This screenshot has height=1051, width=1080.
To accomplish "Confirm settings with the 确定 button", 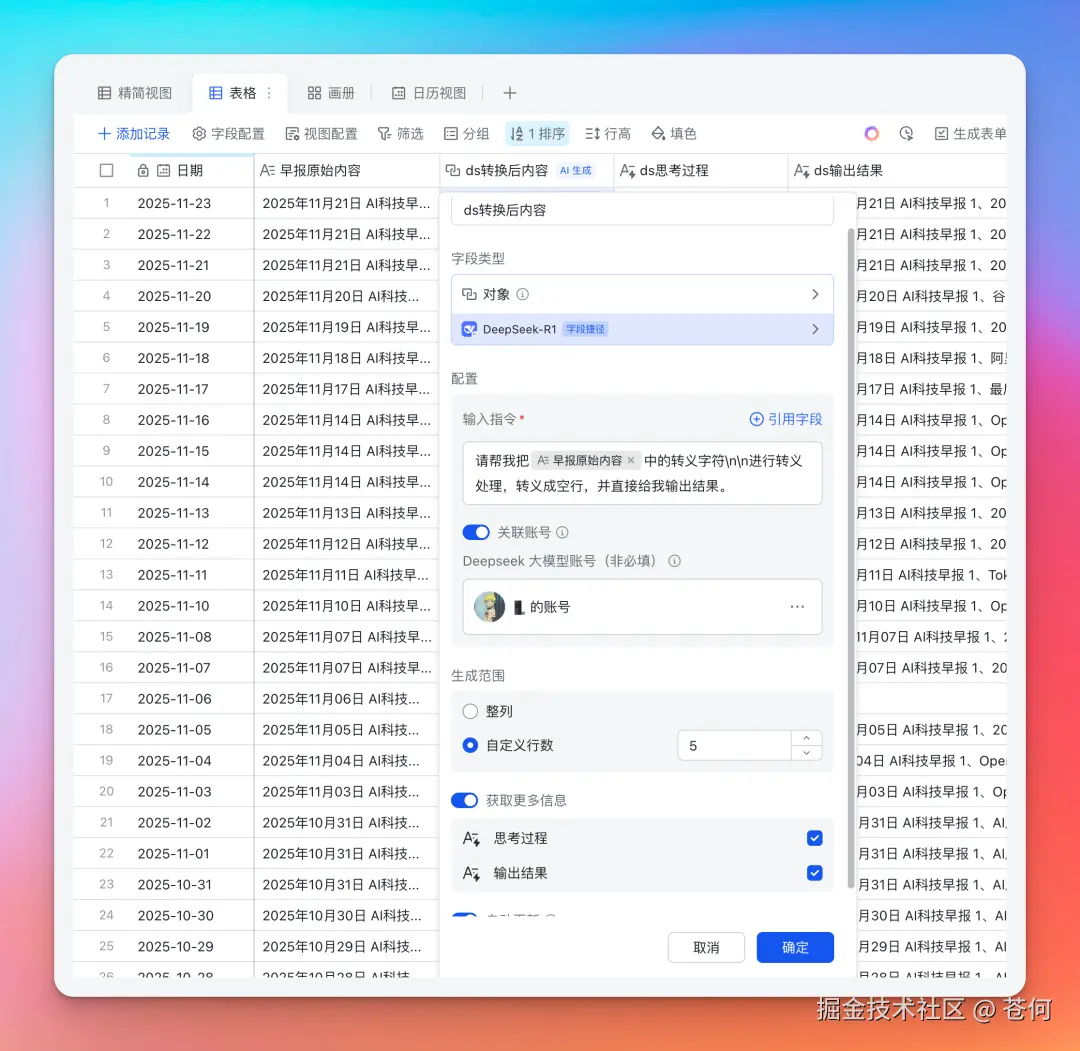I will [794, 947].
